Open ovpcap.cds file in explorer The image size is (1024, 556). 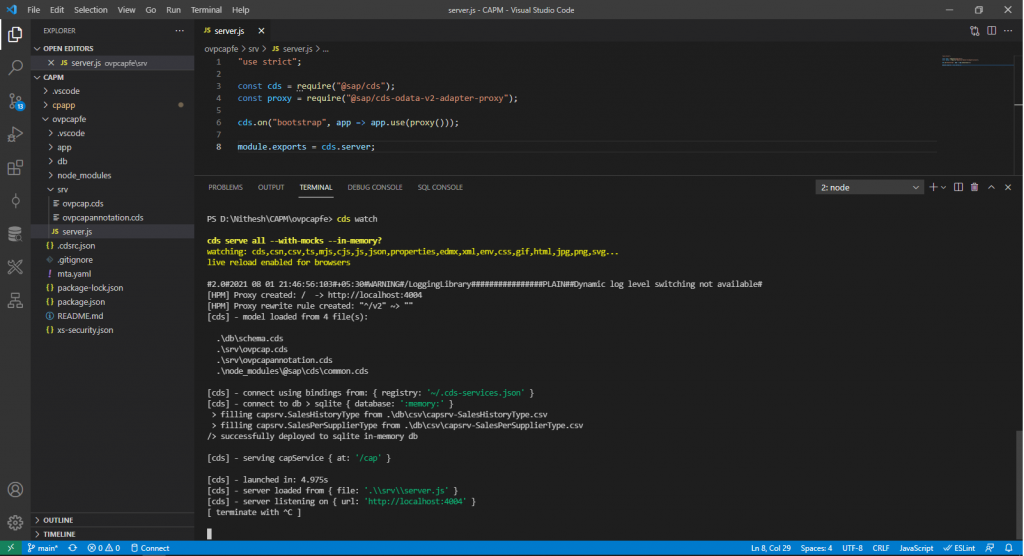click(x=112, y=204)
